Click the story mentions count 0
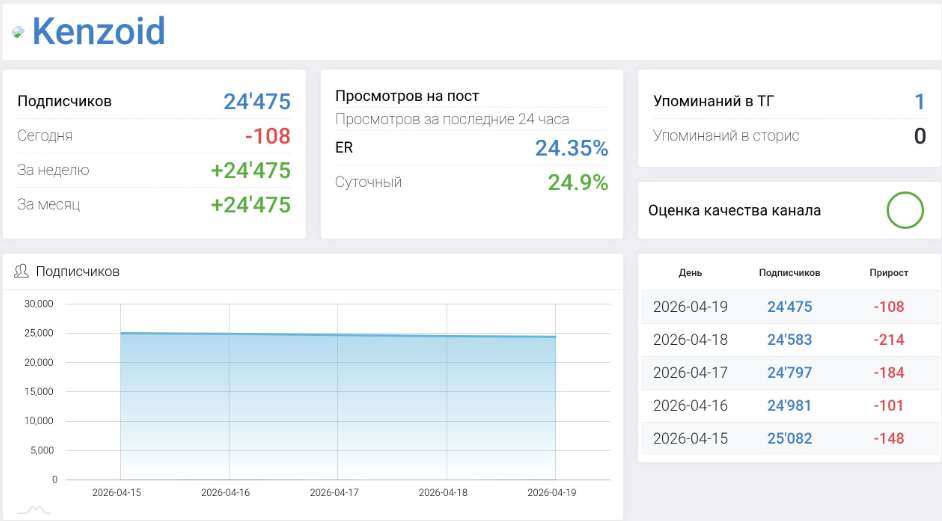942x521 pixels. (x=920, y=136)
